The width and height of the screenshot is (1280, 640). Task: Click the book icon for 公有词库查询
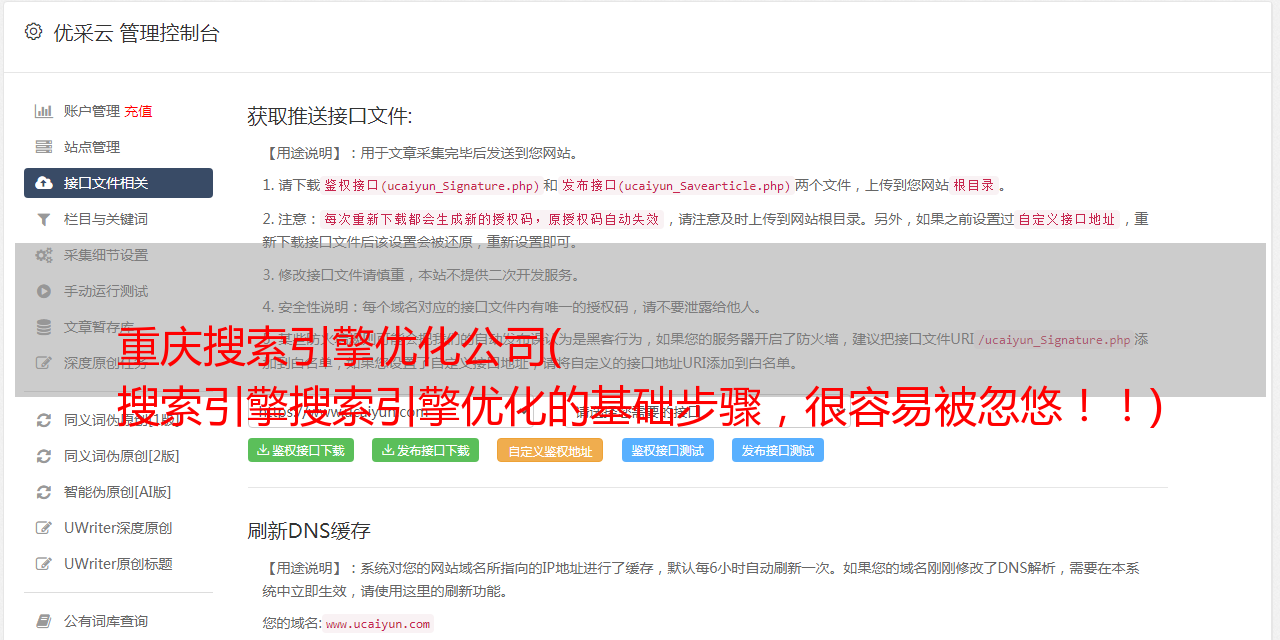click(44, 621)
